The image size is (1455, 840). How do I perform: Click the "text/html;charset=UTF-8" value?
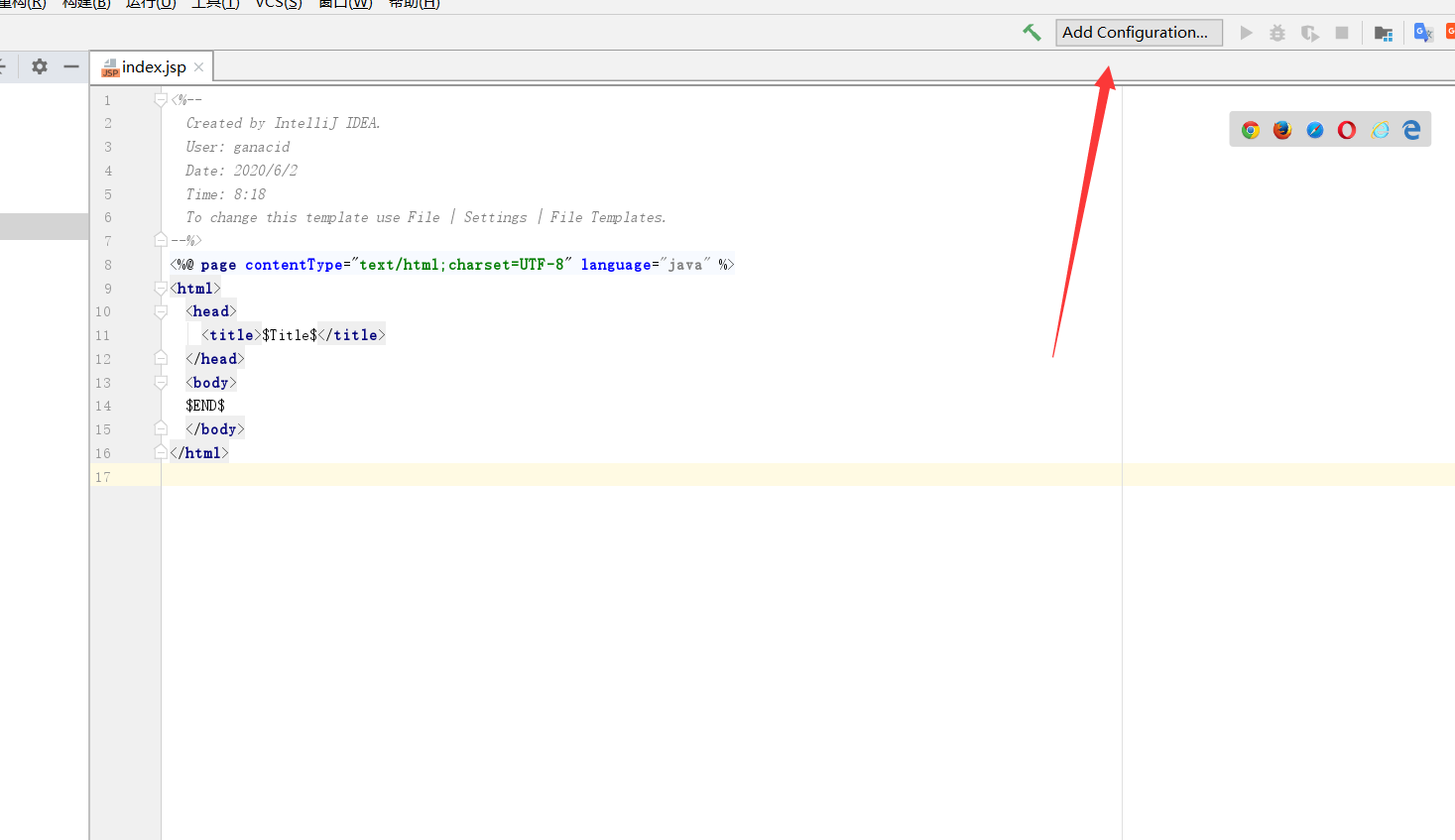pos(461,265)
